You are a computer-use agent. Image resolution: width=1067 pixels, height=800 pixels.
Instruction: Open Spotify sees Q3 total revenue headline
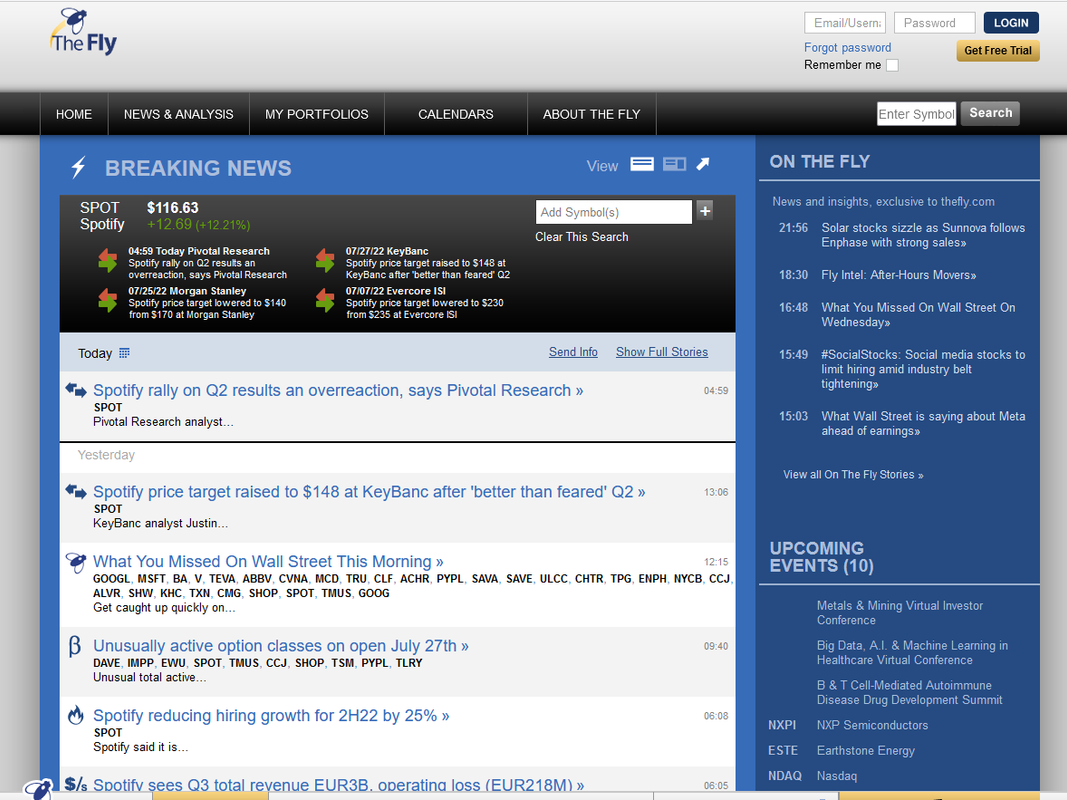pyautogui.click(x=339, y=784)
